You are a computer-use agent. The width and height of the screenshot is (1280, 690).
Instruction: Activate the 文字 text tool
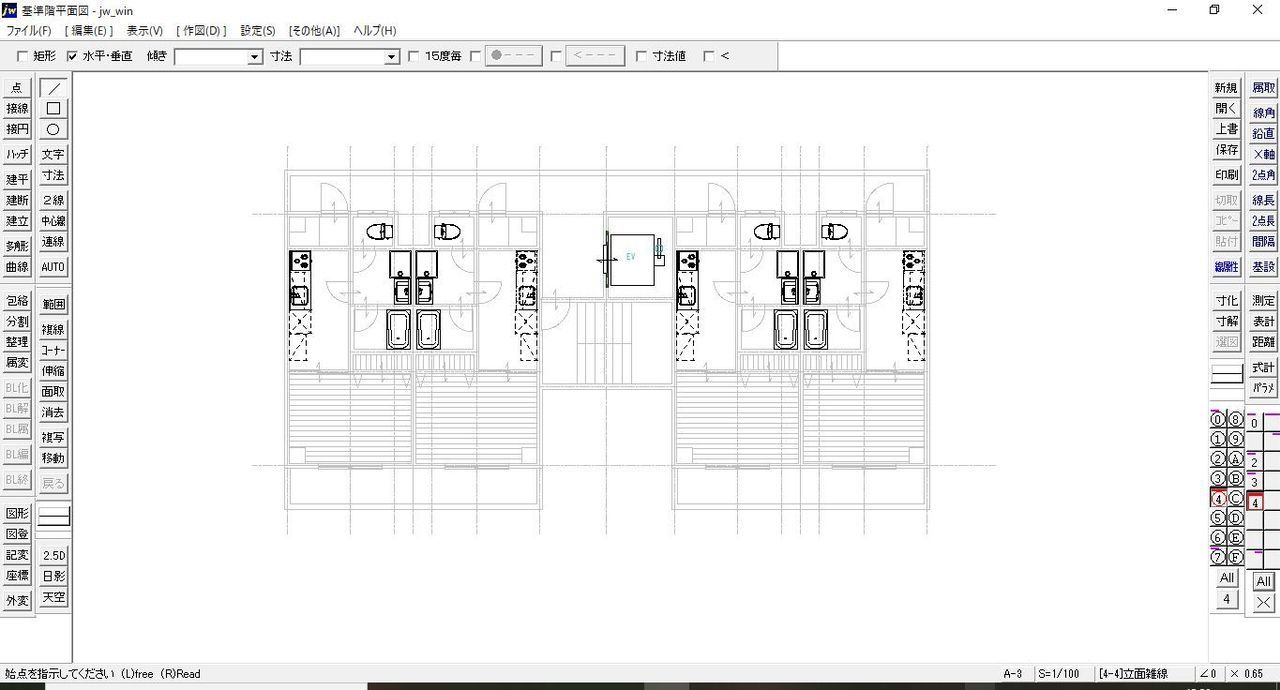click(x=53, y=154)
